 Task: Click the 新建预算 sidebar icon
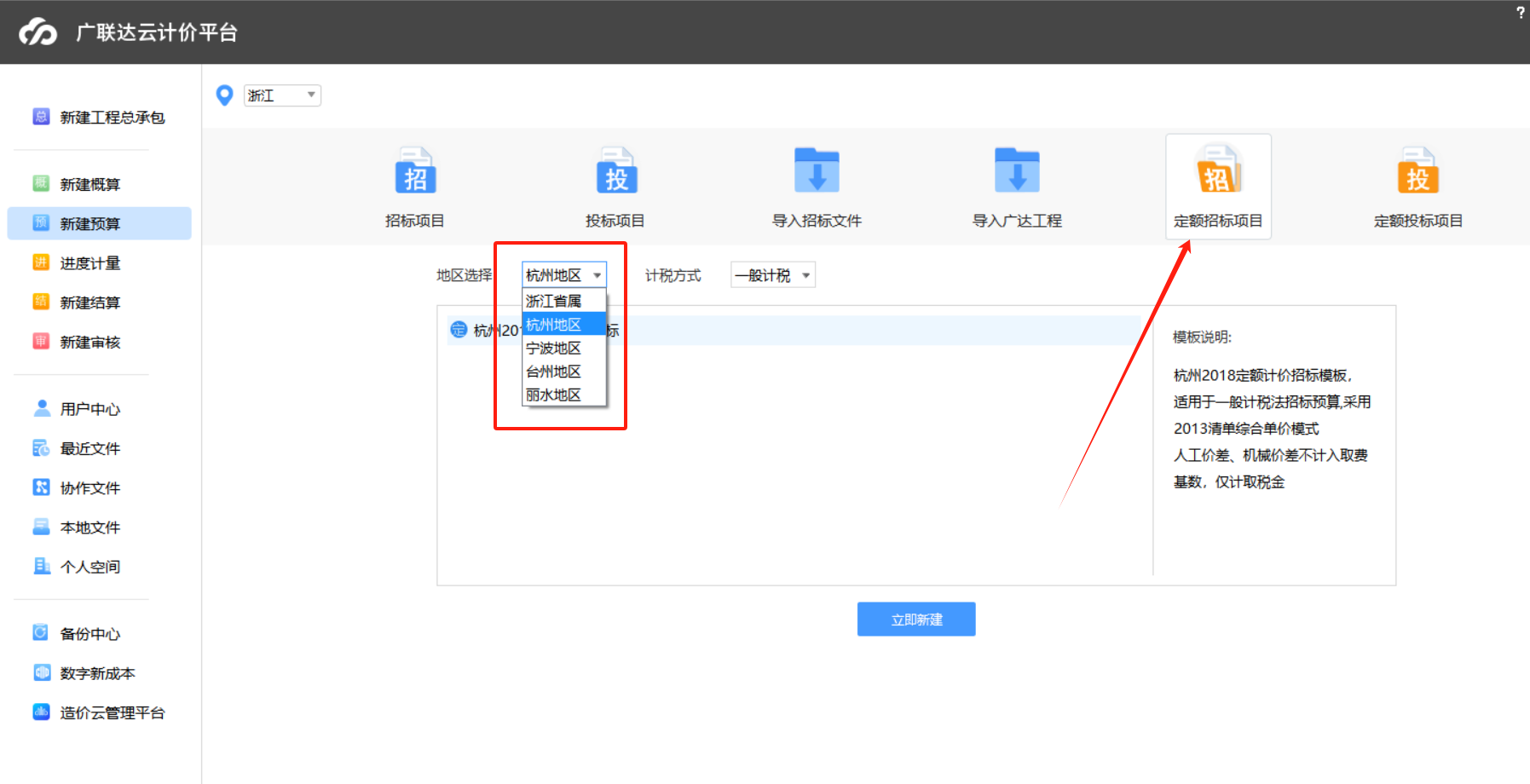pos(41,222)
